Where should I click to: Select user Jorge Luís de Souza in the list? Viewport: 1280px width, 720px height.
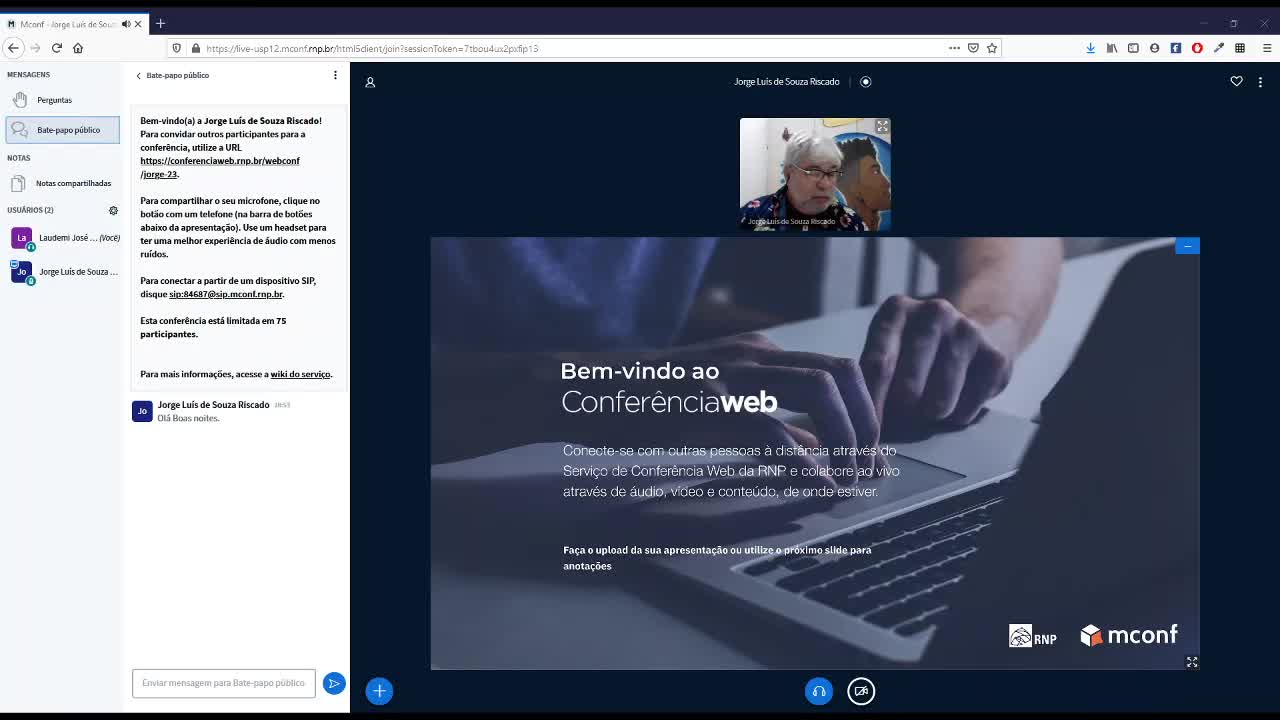(x=65, y=272)
